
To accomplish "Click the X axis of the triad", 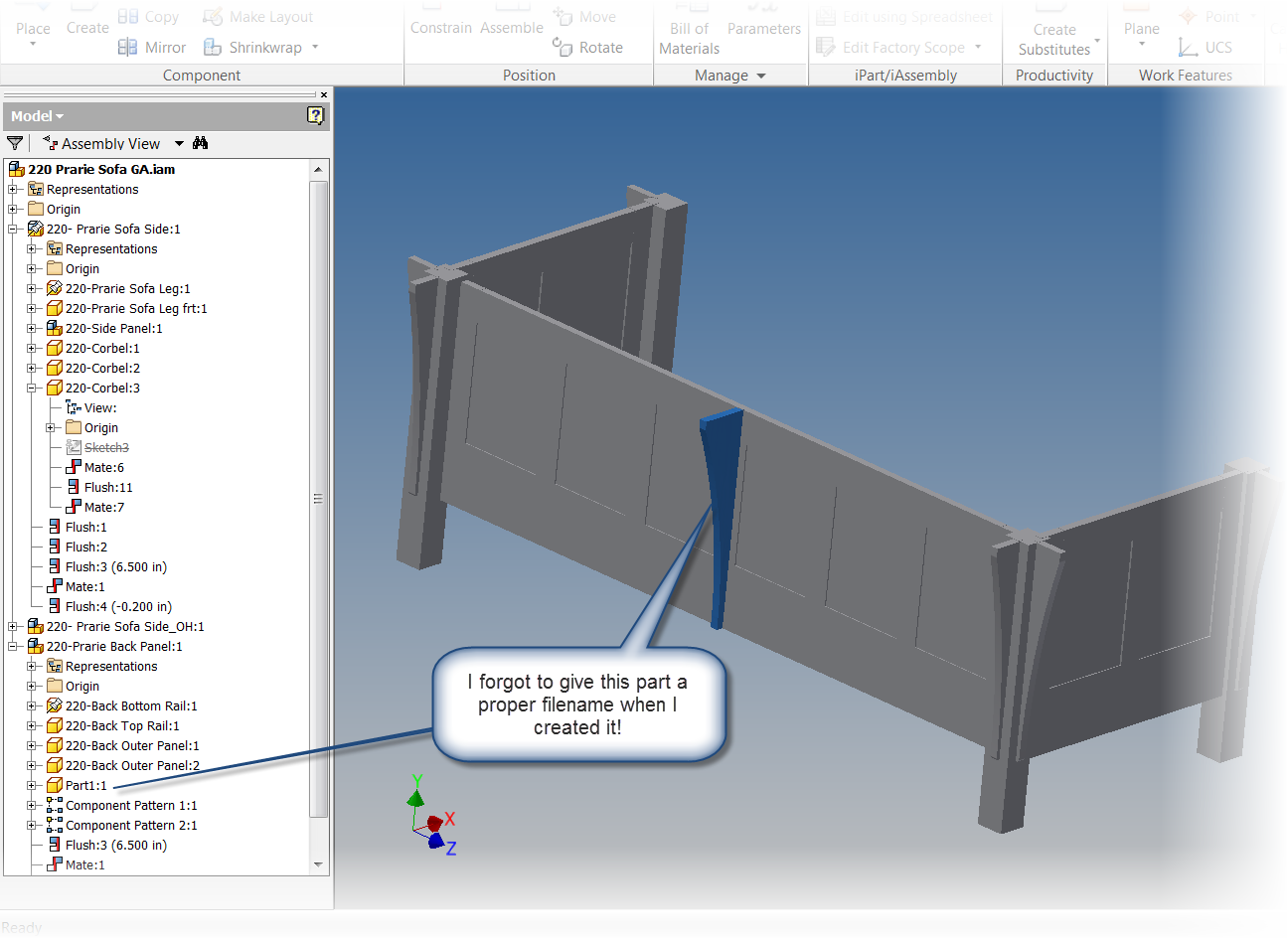I will 450,819.
